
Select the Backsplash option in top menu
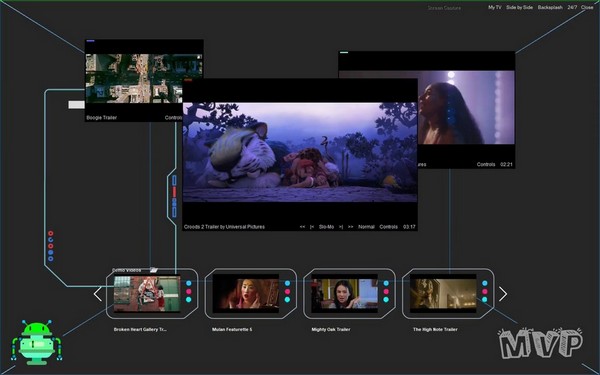550,7
